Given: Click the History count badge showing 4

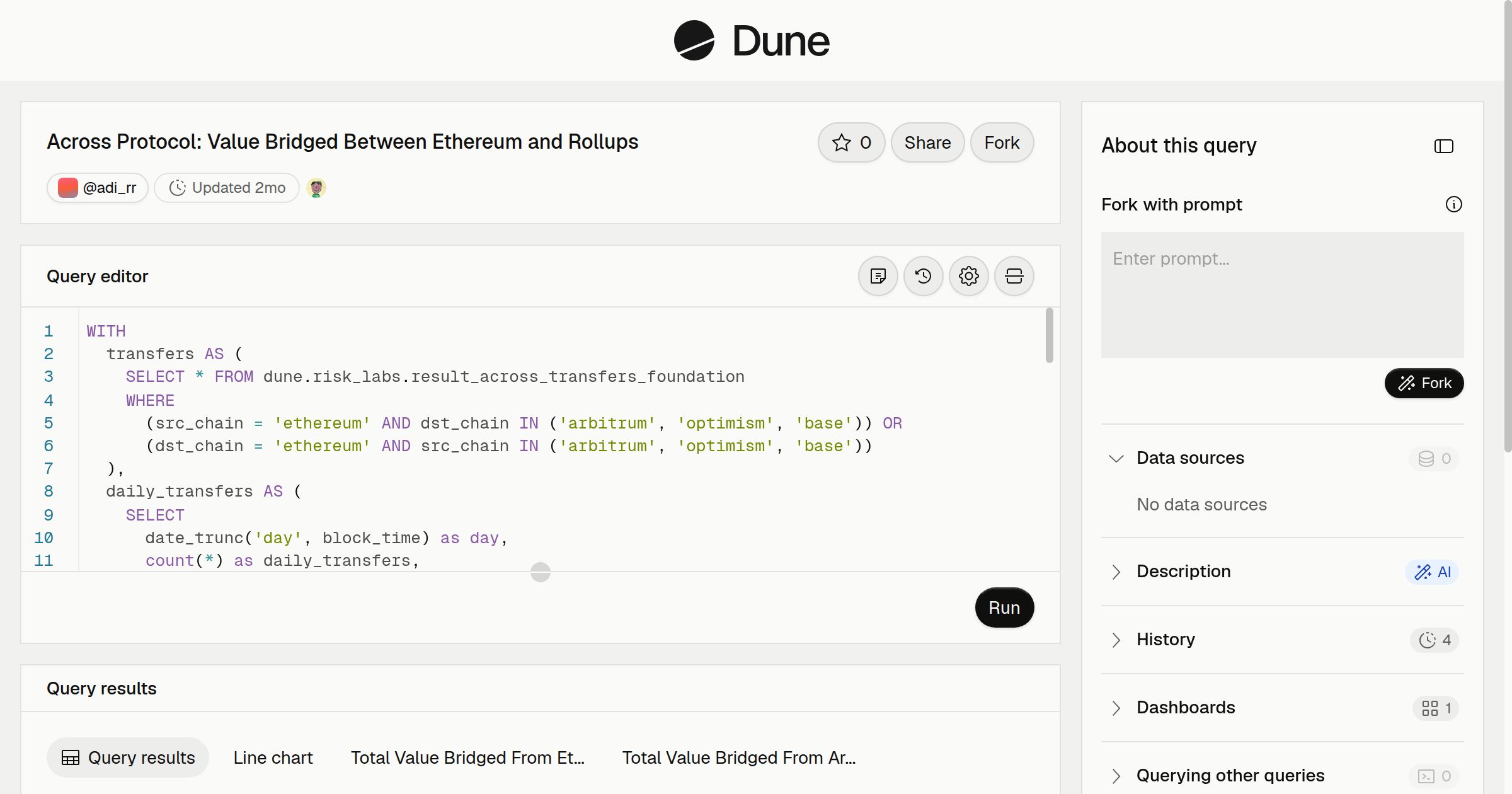Looking at the screenshot, I should click(1435, 640).
